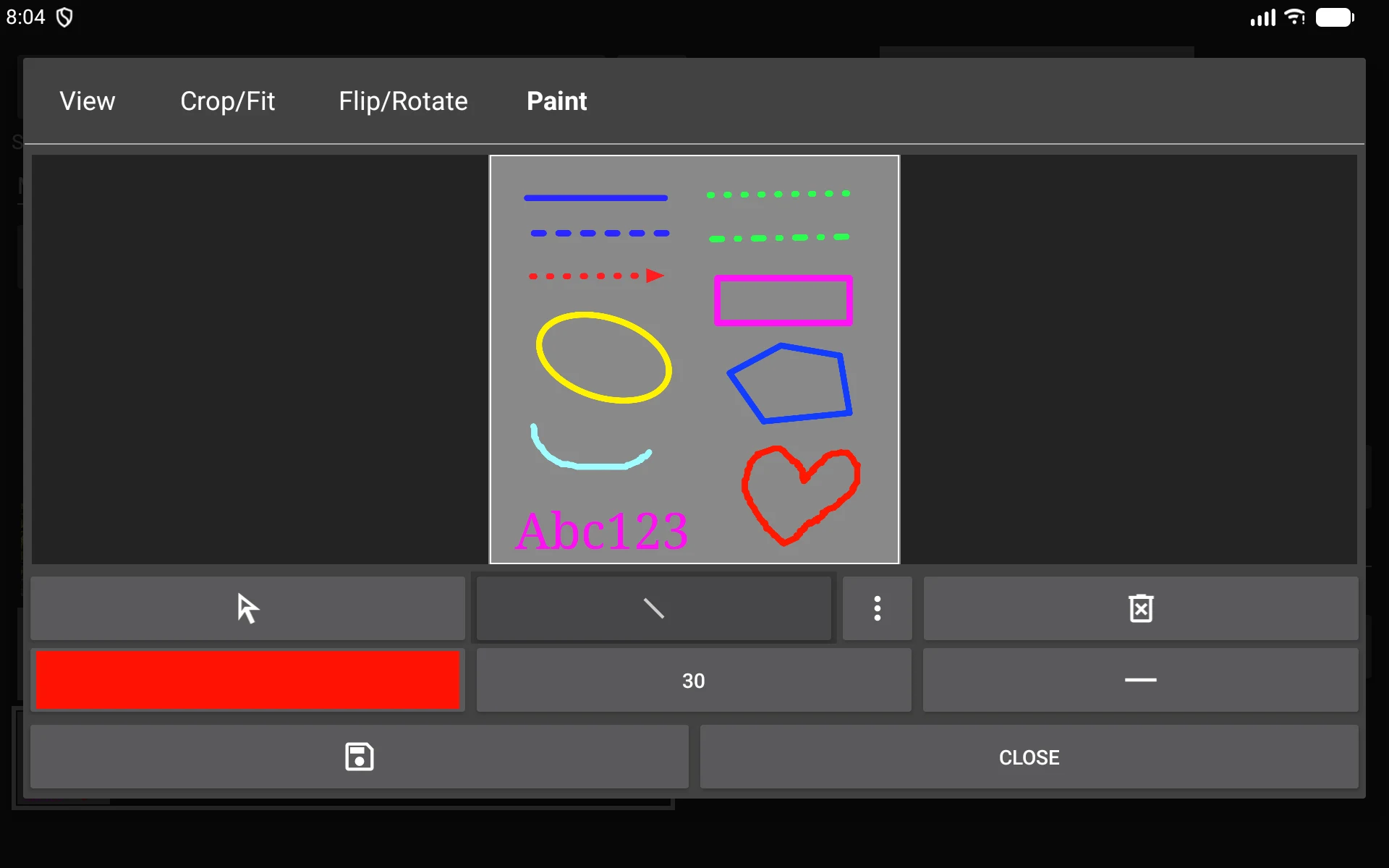Select the pointer selection tool
Image resolution: width=1389 pixels, height=868 pixels.
(x=247, y=608)
